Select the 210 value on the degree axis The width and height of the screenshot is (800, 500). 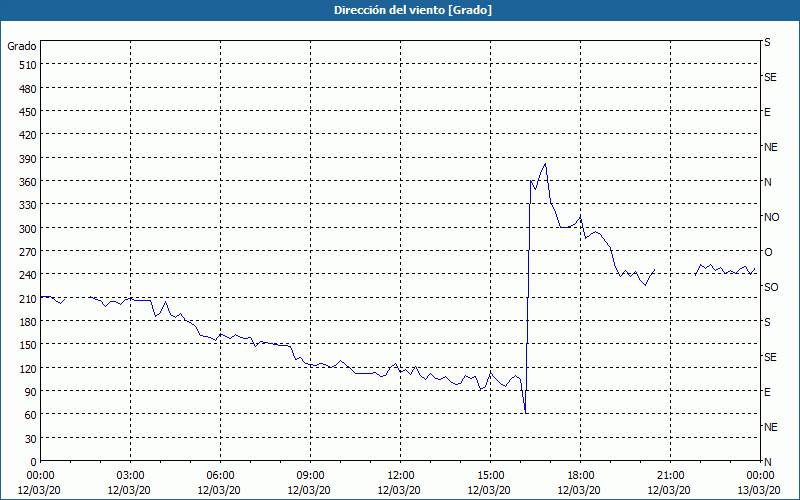click(28, 298)
